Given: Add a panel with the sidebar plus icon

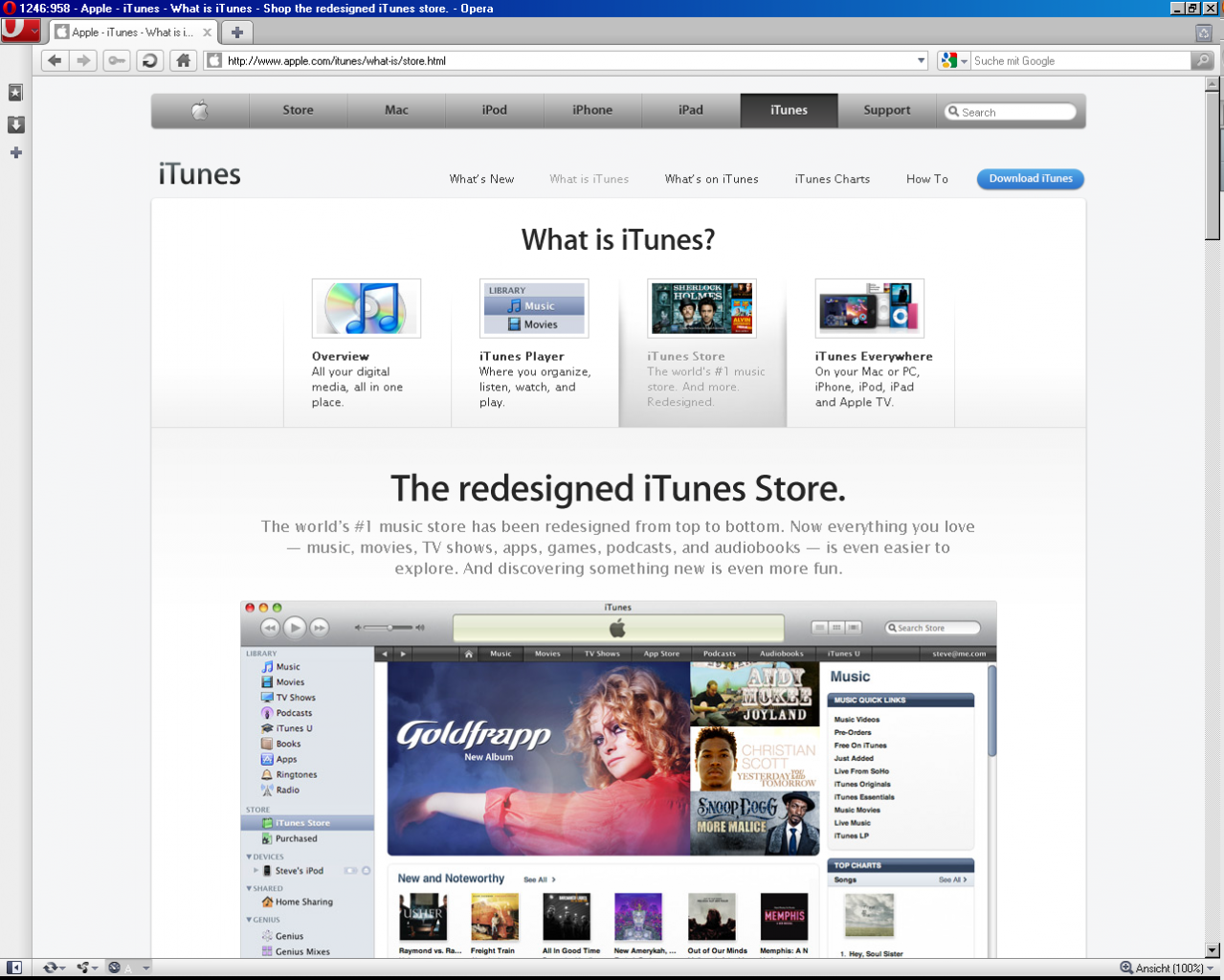Looking at the screenshot, I should pos(15,152).
